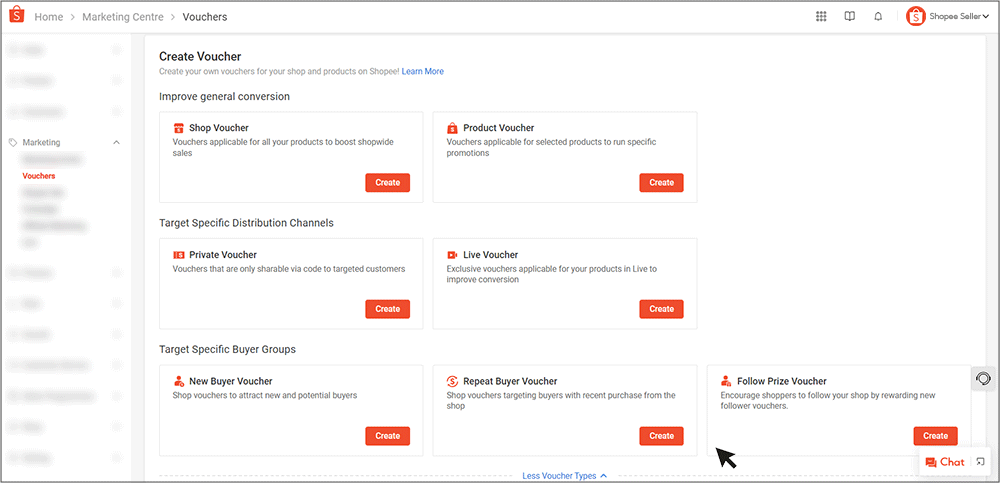Screen dimensions: 1000x483
Task: Click the Repeat Buyer Voucher title
Action: pos(510,382)
